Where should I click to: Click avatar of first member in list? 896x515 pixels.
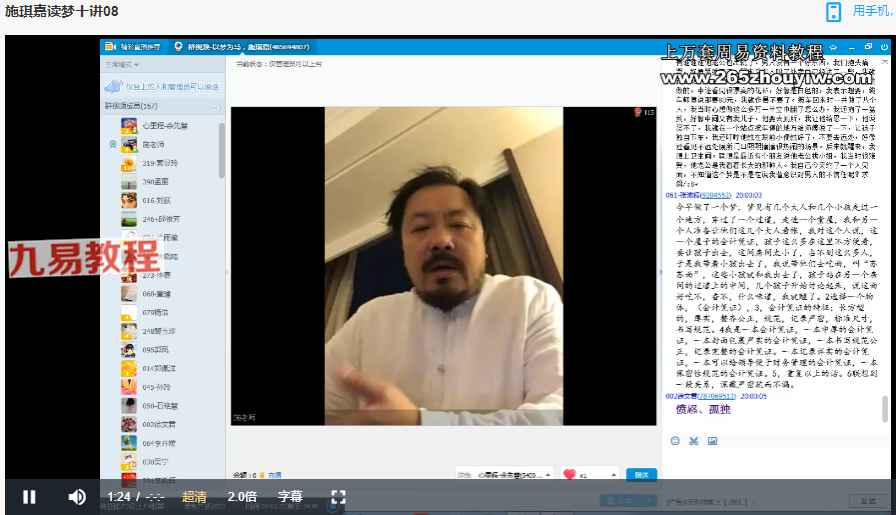point(129,125)
